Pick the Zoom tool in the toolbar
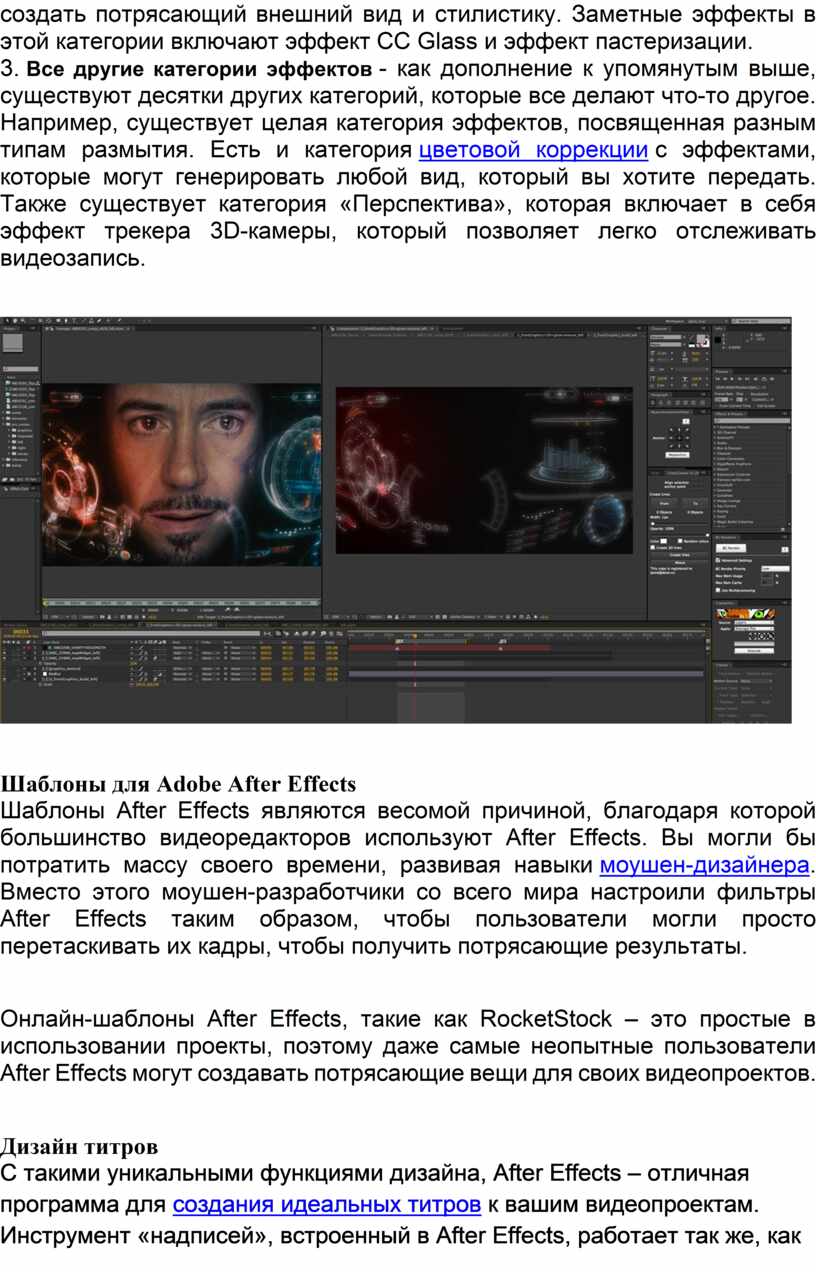Screen dimensions: 816x1272 pyautogui.click(x=24, y=320)
